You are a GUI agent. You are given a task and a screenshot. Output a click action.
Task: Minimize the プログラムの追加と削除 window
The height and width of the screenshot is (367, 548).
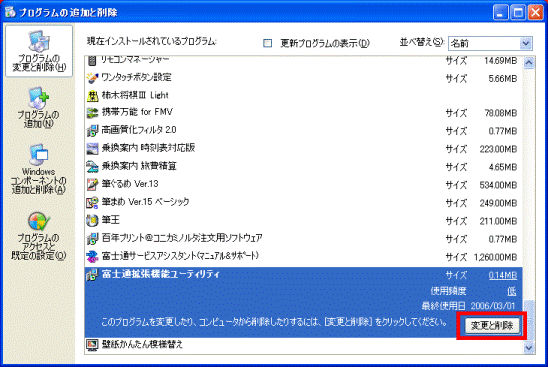(x=500, y=12)
